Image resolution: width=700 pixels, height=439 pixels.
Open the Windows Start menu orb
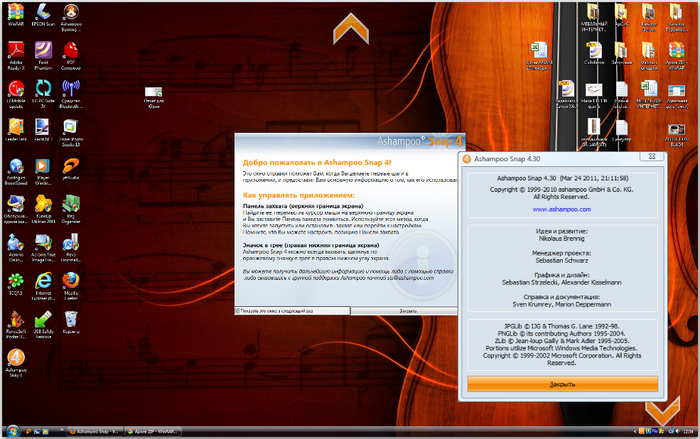coord(12,431)
